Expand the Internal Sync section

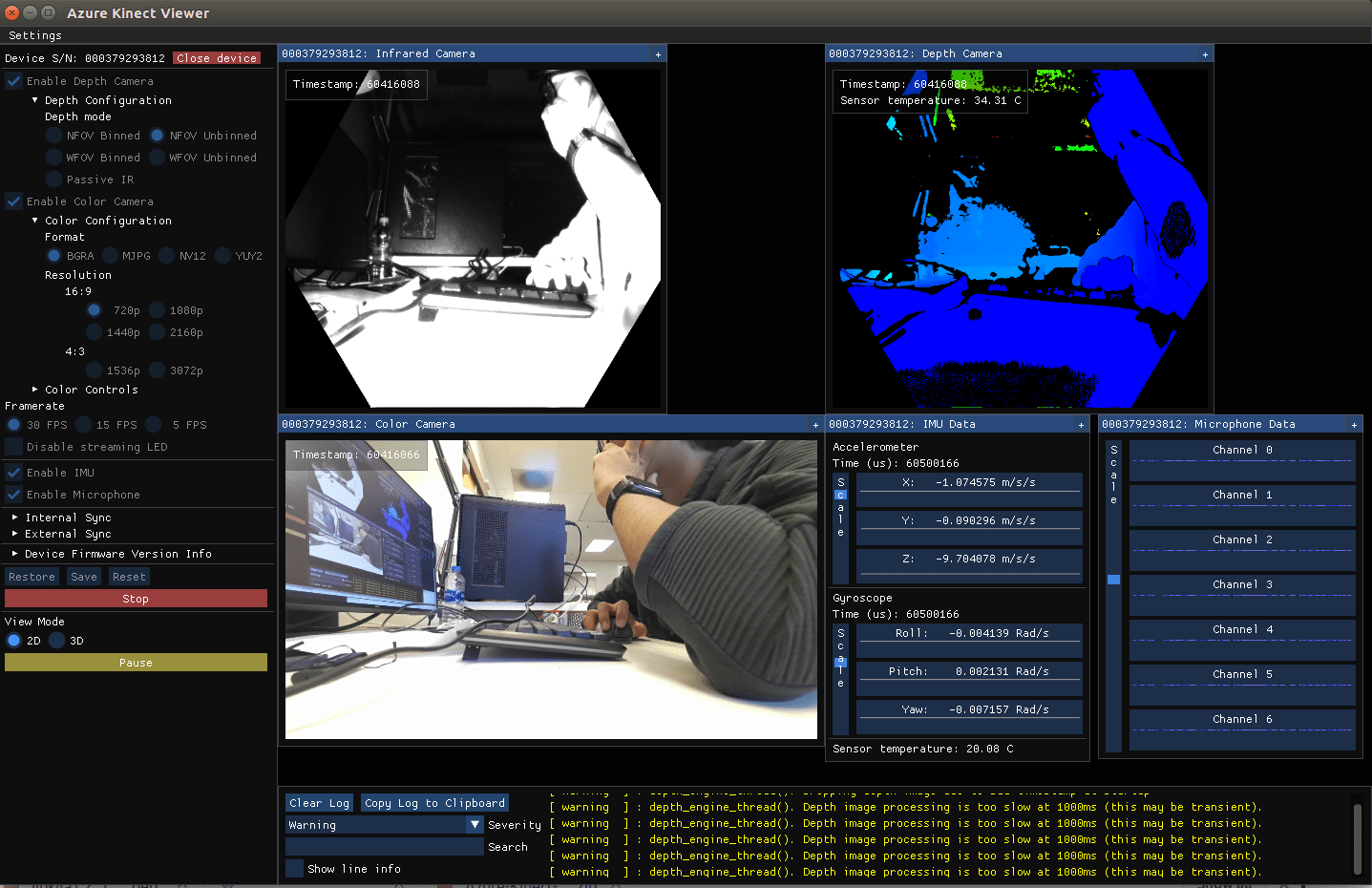(x=15, y=518)
